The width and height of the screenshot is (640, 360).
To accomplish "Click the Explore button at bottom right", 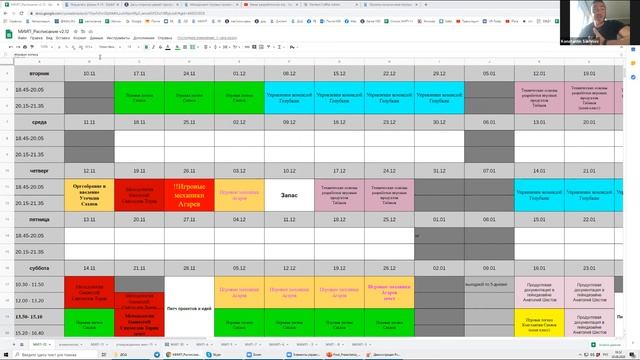I will 606,345.
